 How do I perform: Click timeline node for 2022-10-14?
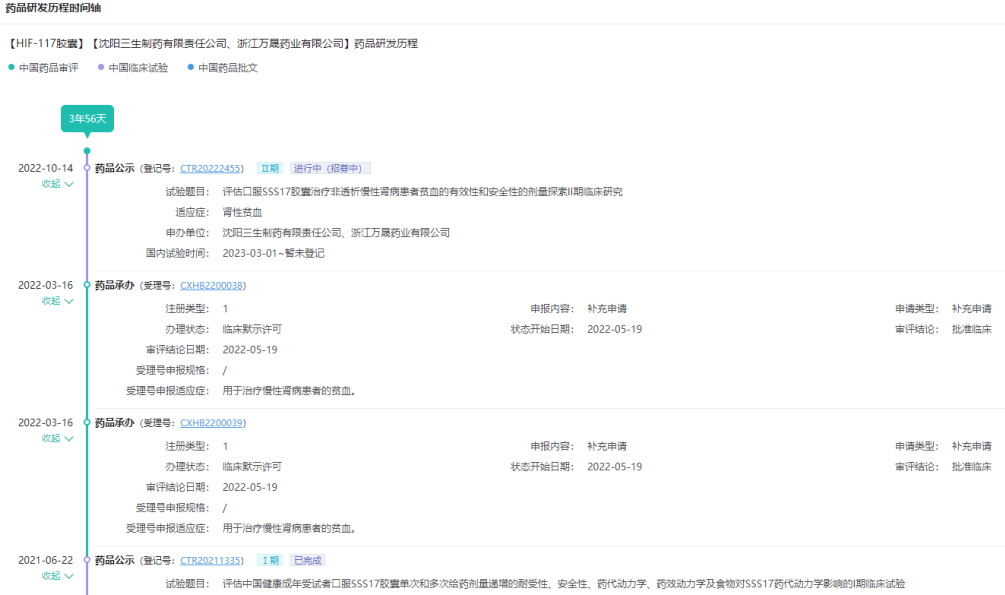click(x=87, y=168)
